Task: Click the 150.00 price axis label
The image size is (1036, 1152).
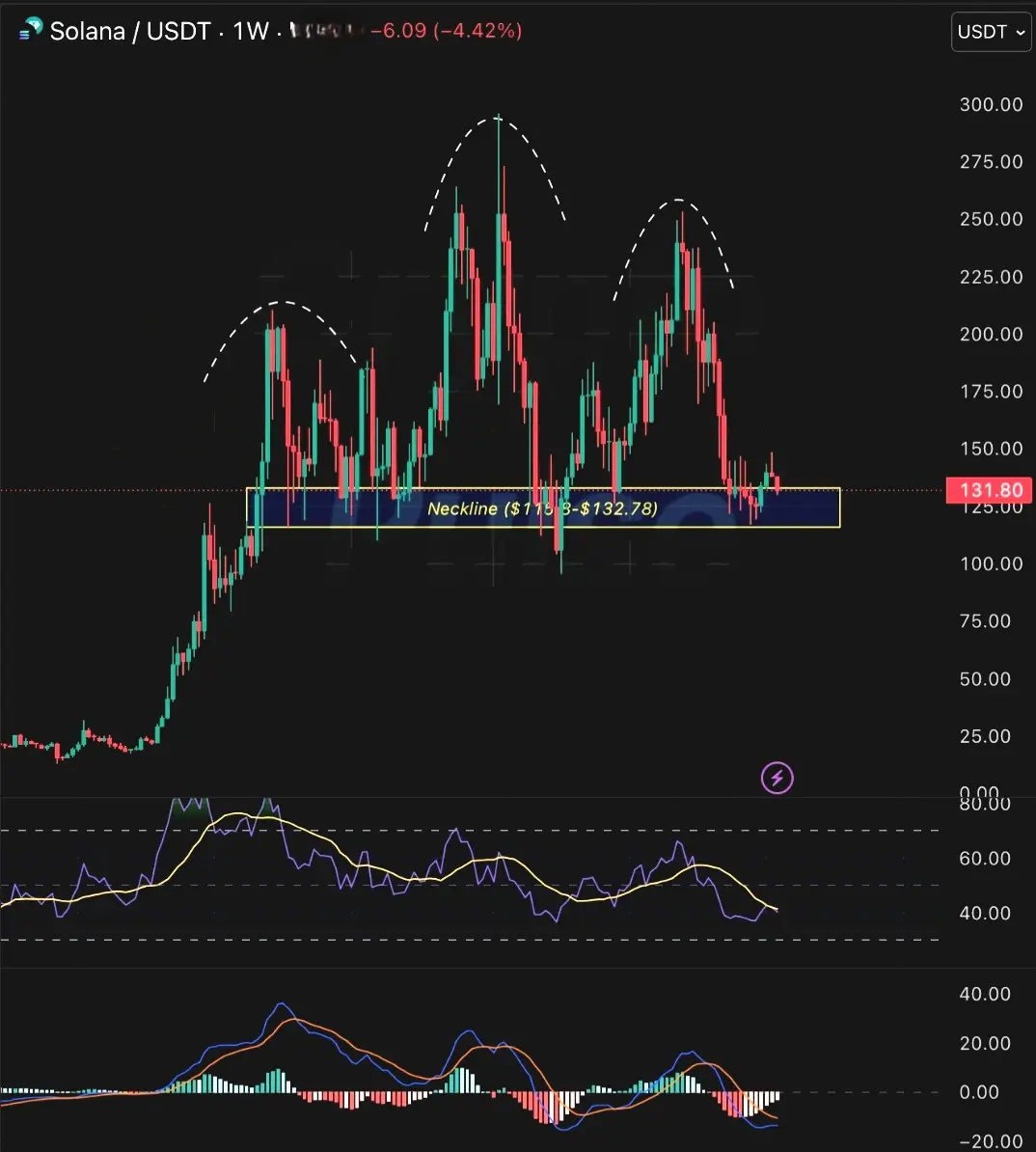Action: click(x=992, y=449)
